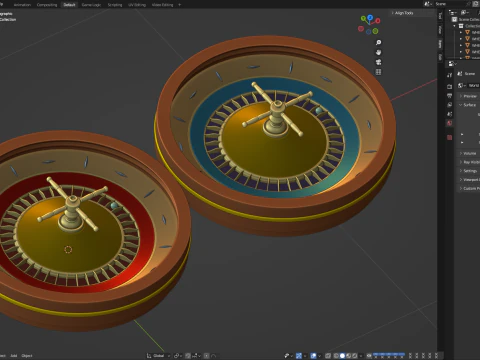Open the Texture properties tab icon
Screen dimensions: 480x360
449,137
